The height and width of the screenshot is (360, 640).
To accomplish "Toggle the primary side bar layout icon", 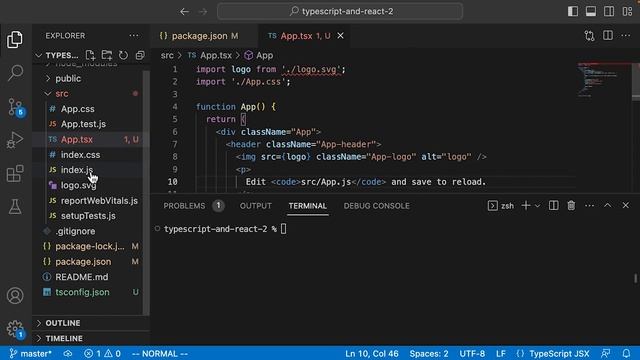I will click(573, 11).
